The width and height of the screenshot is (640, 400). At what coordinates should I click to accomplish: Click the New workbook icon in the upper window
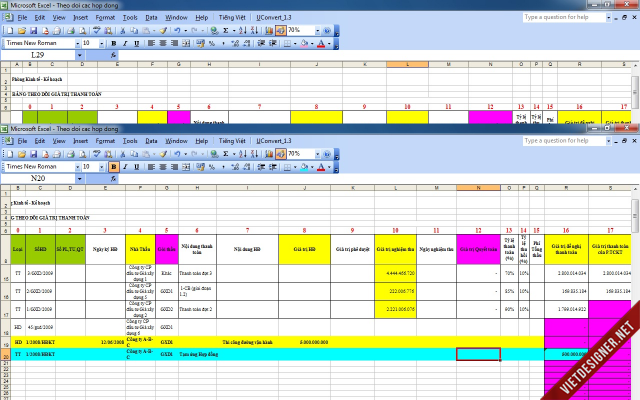pos(9,30)
